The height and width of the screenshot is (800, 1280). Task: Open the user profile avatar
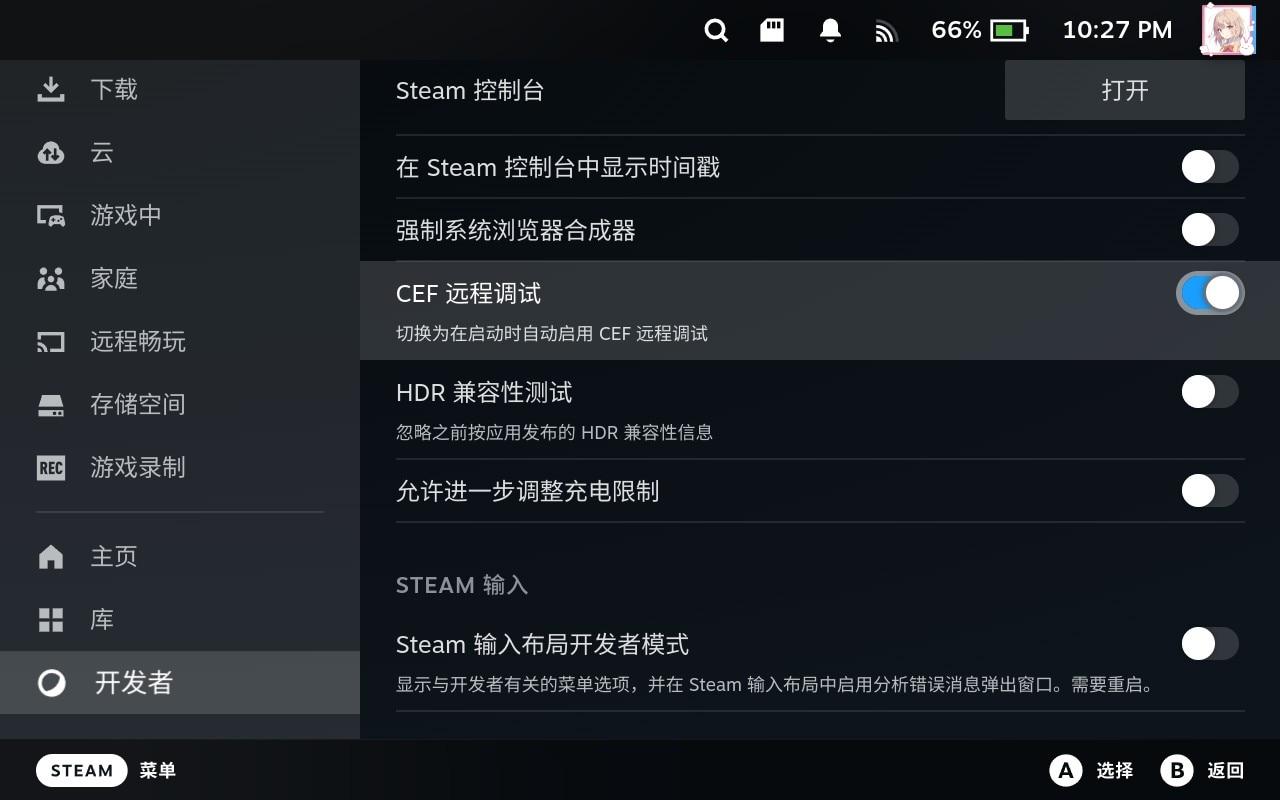1228,30
